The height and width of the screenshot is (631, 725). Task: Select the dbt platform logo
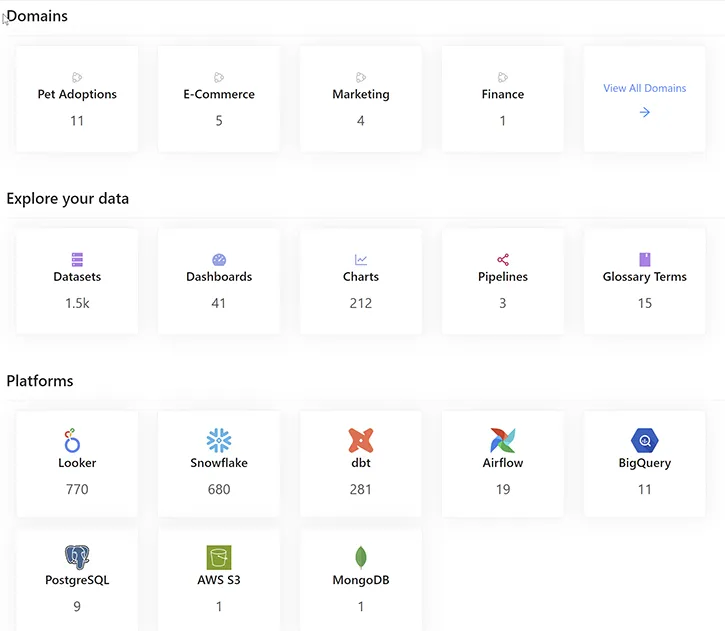pyautogui.click(x=361, y=440)
